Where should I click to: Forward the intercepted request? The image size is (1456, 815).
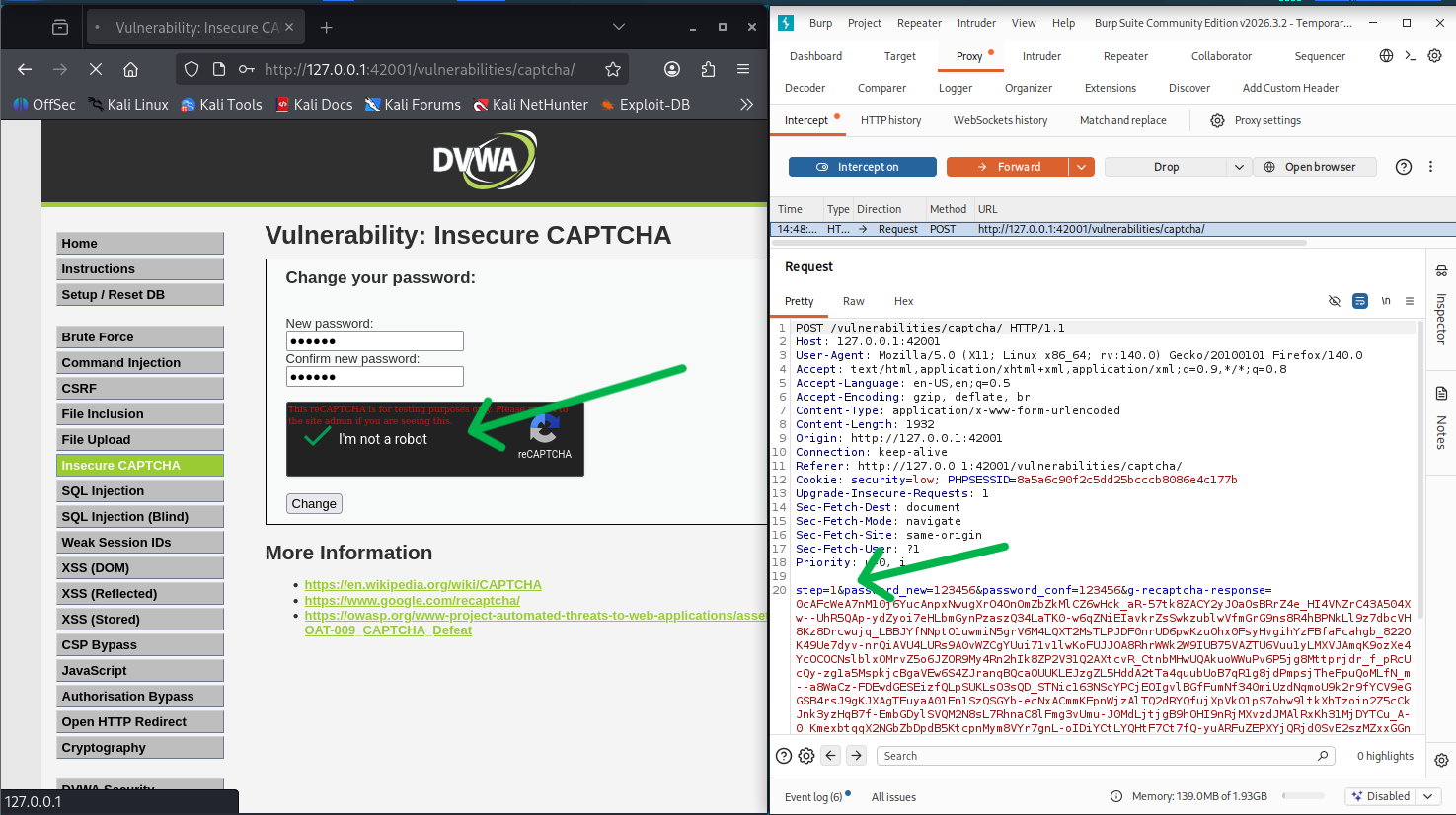point(1008,167)
